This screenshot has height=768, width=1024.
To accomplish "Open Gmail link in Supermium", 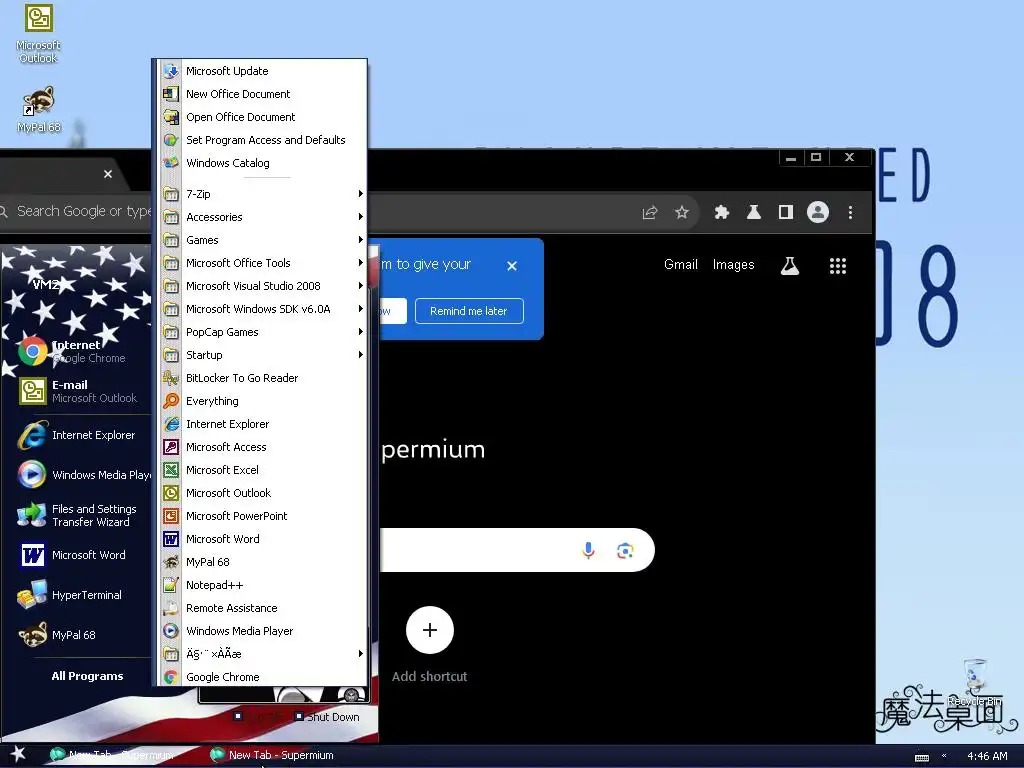I will 680,264.
